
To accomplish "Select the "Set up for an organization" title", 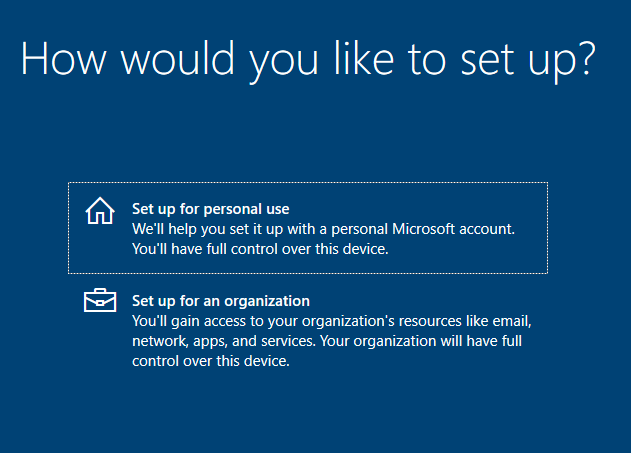I will (x=221, y=301).
